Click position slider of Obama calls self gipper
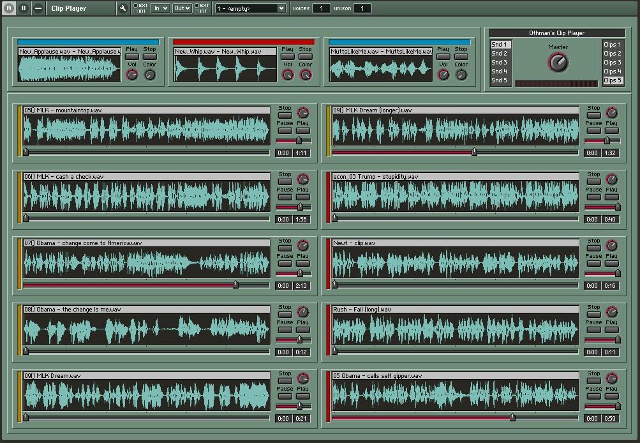The width and height of the screenshot is (640, 443). [456, 418]
